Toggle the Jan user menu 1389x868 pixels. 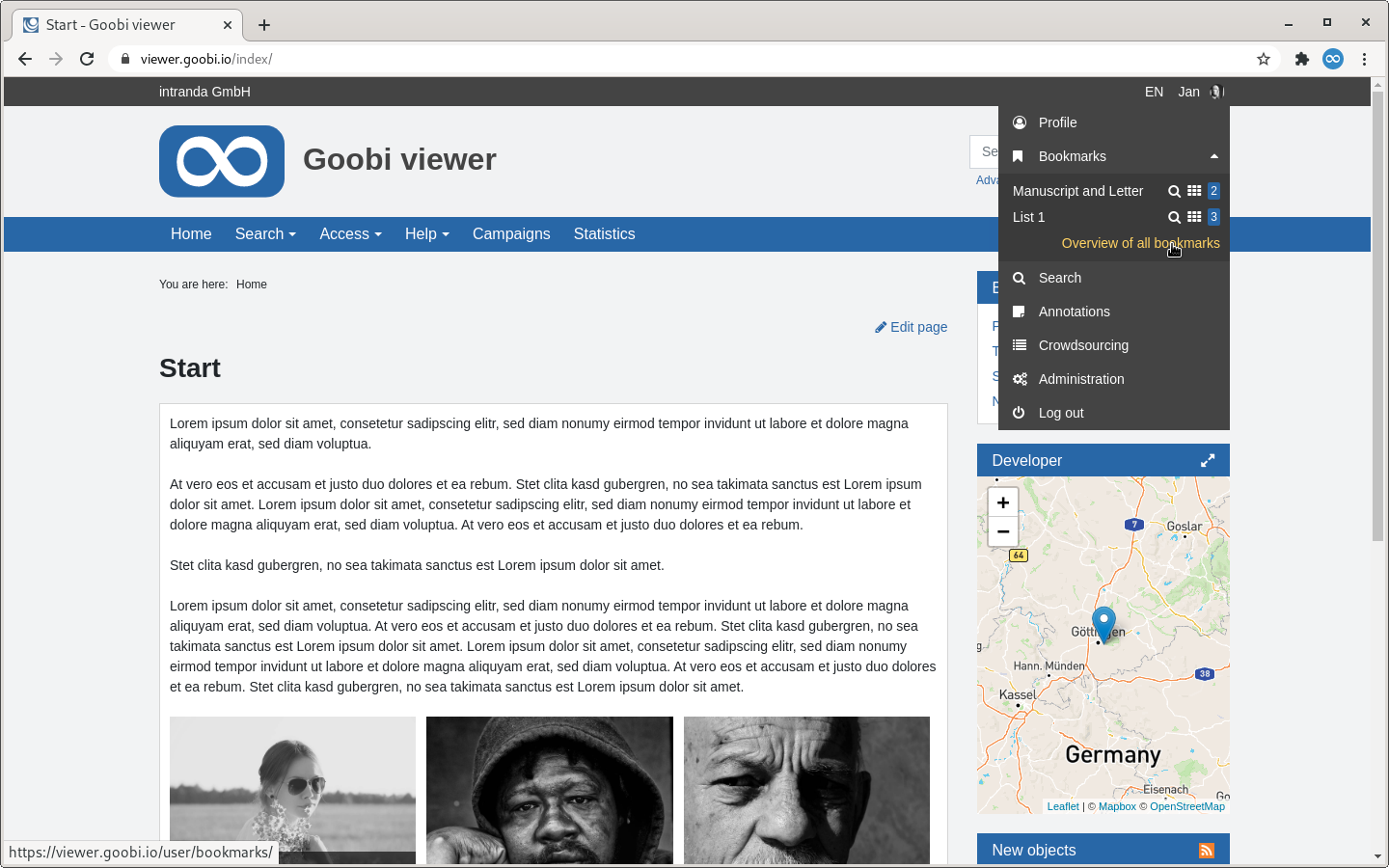click(x=1201, y=92)
